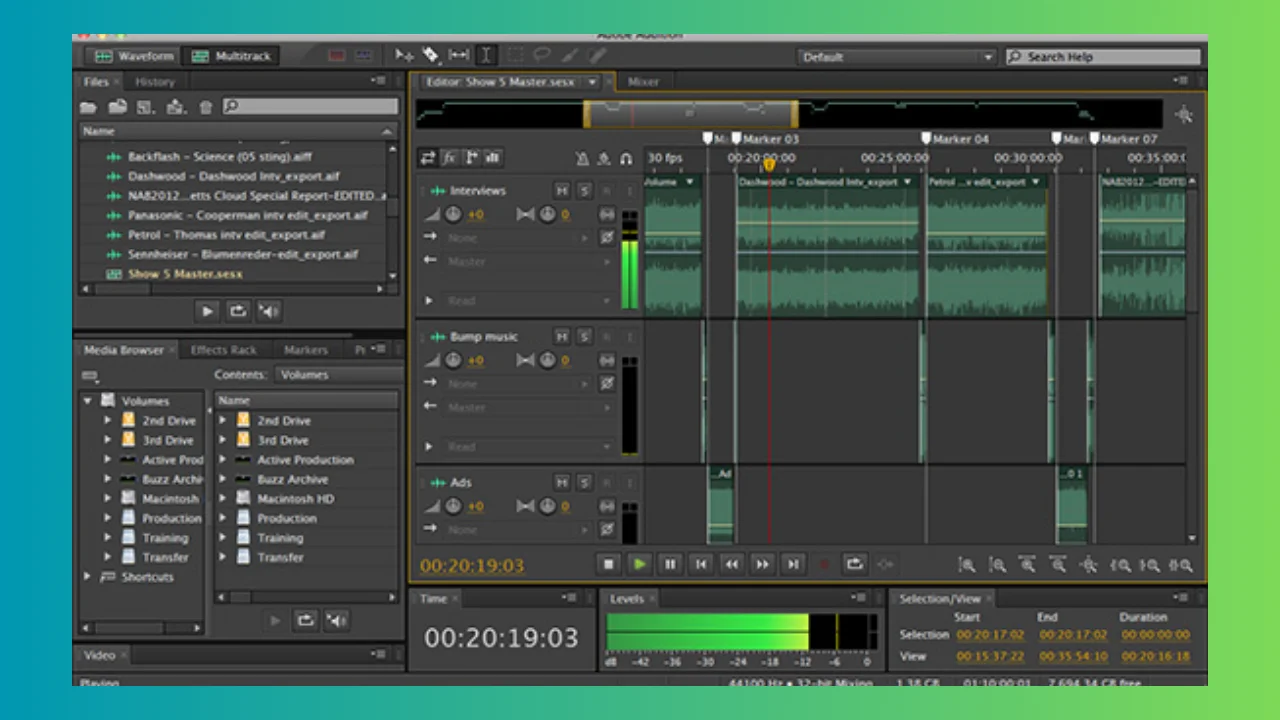Solo the Interviews track

point(584,190)
